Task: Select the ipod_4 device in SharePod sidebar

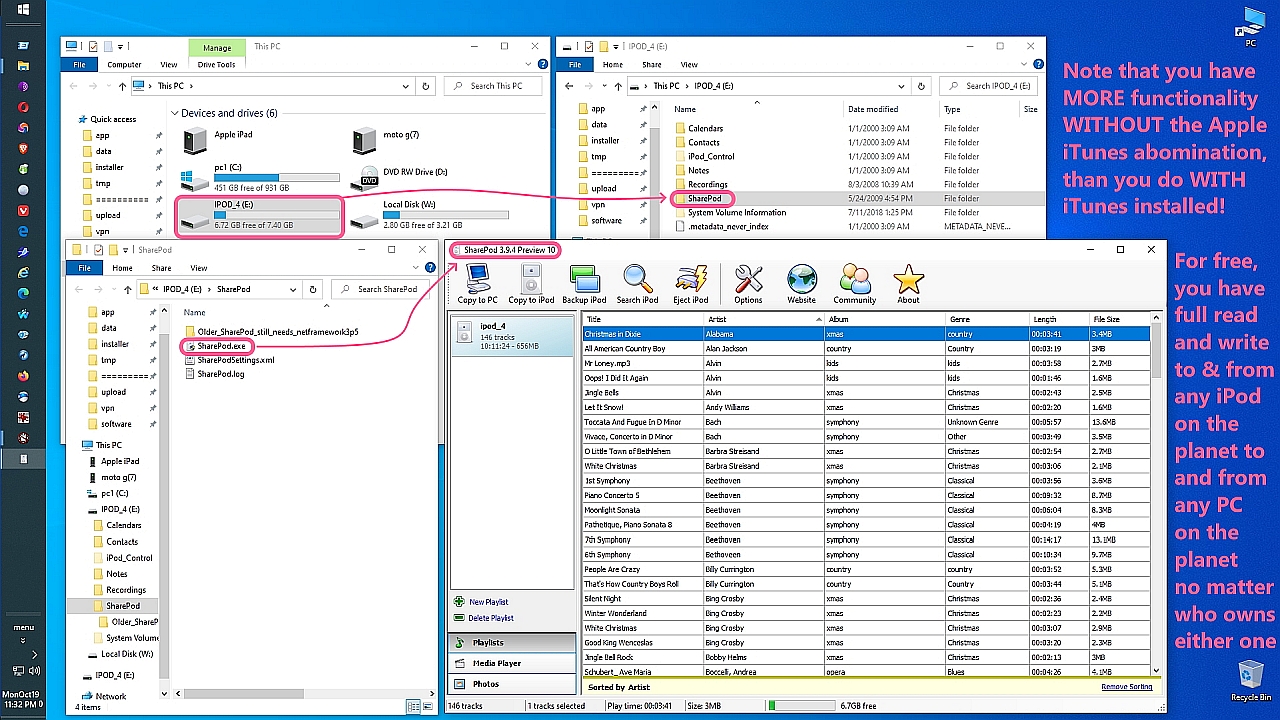Action: coord(514,336)
